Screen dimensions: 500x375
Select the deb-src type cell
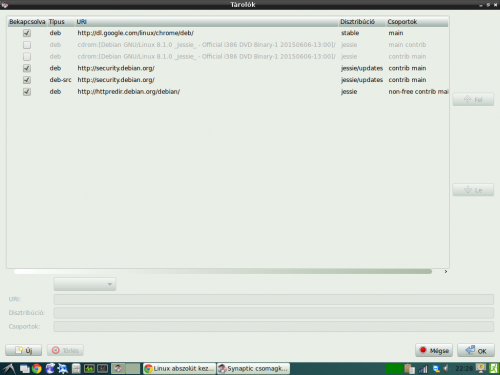tap(60, 80)
